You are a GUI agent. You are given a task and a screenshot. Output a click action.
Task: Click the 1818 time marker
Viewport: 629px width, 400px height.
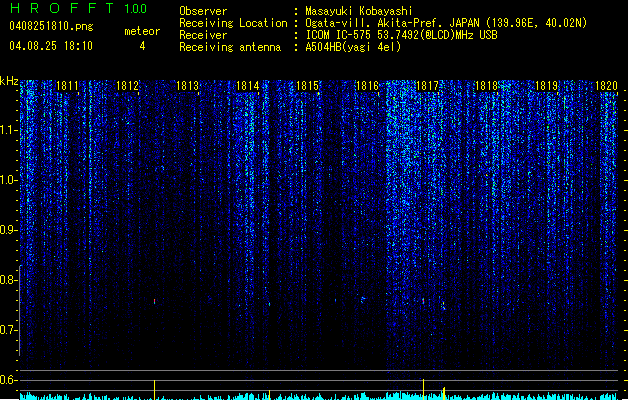[x=486, y=86]
